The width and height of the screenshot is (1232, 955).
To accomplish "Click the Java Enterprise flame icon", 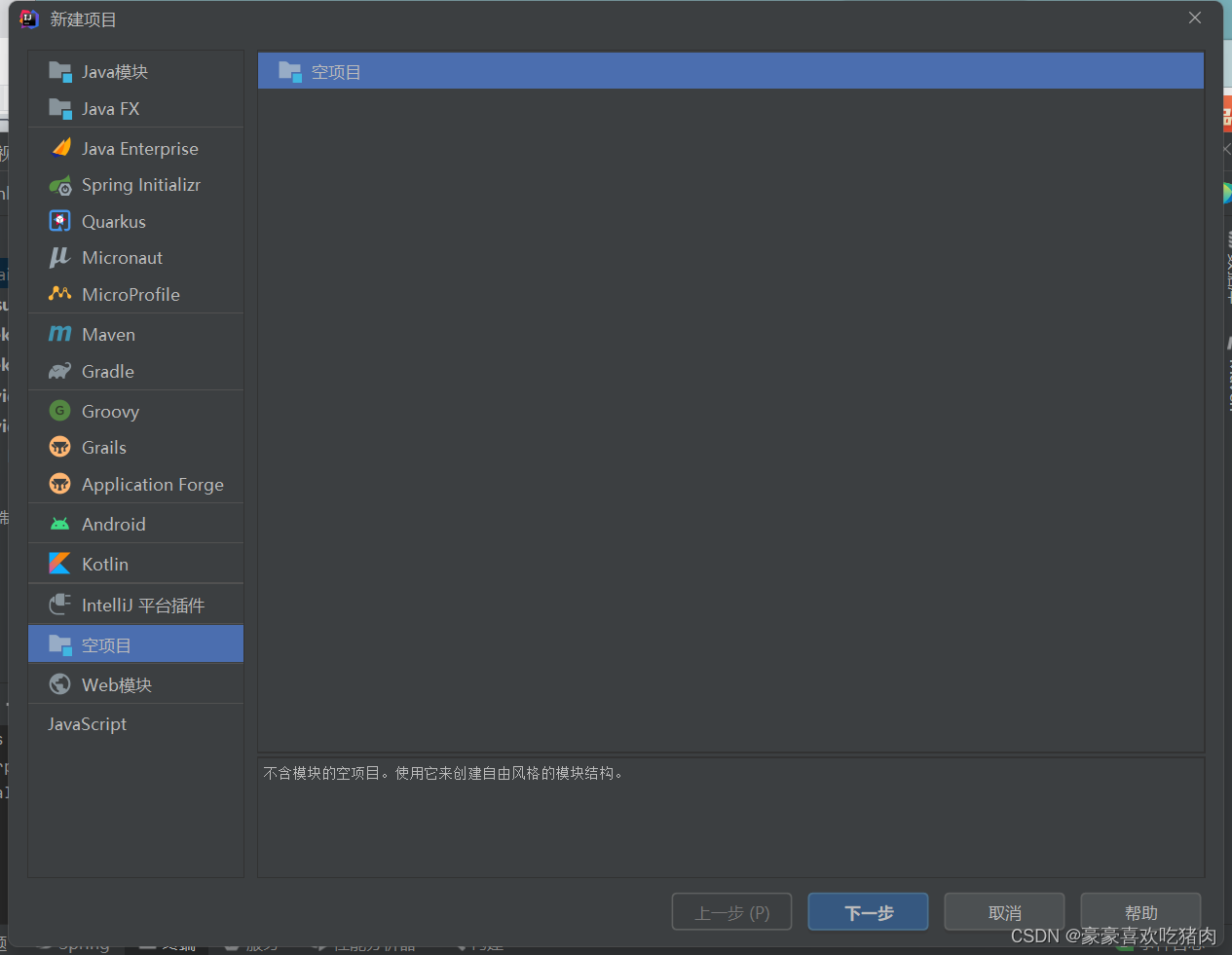I will click(60, 148).
